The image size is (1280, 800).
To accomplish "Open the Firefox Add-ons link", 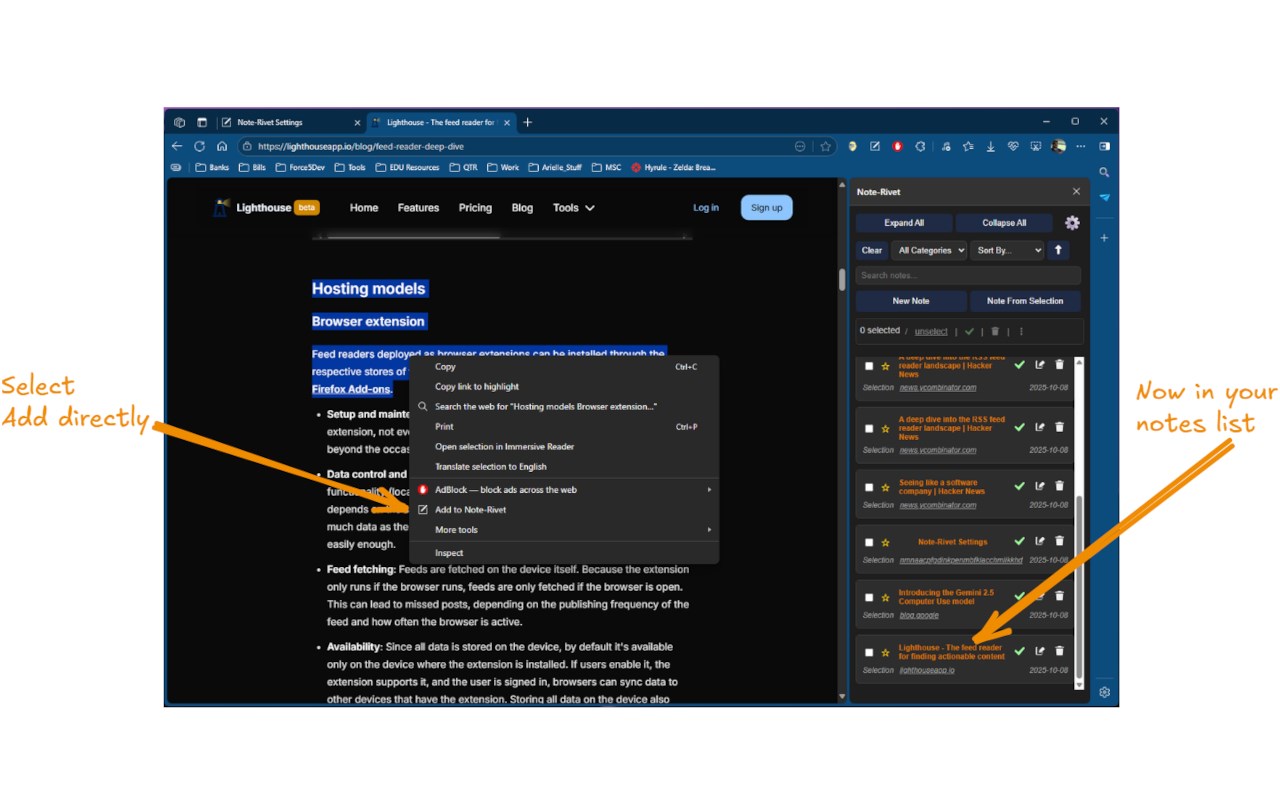I will click(351, 389).
